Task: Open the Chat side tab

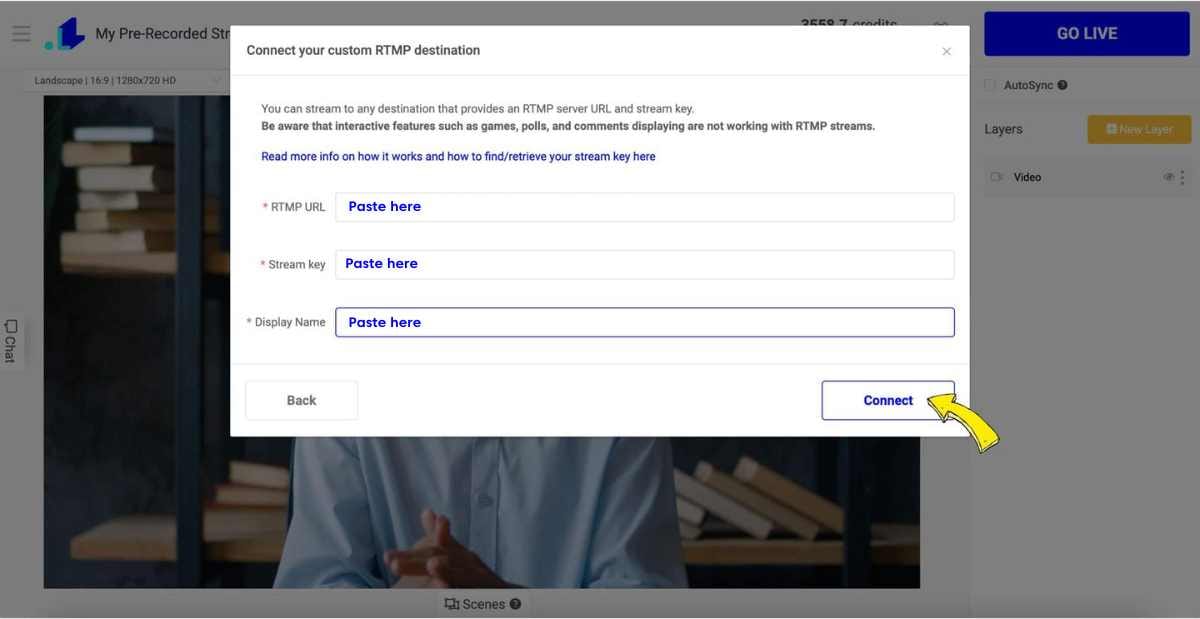Action: (x=11, y=341)
